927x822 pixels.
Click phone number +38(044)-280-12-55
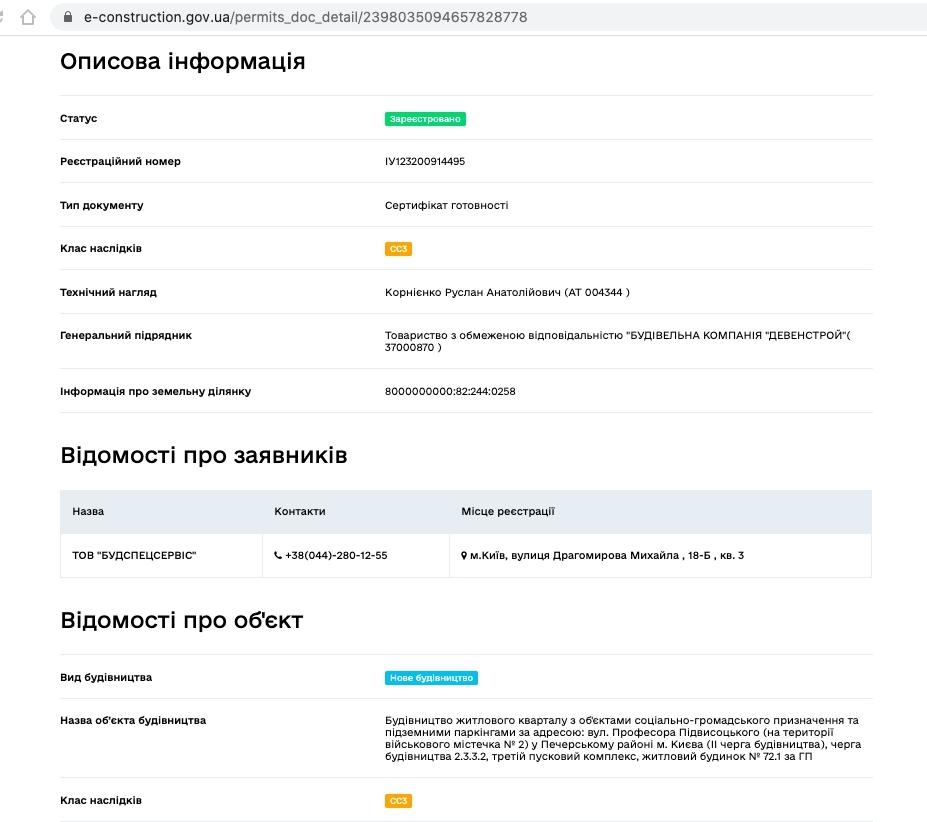pyautogui.click(x=336, y=555)
